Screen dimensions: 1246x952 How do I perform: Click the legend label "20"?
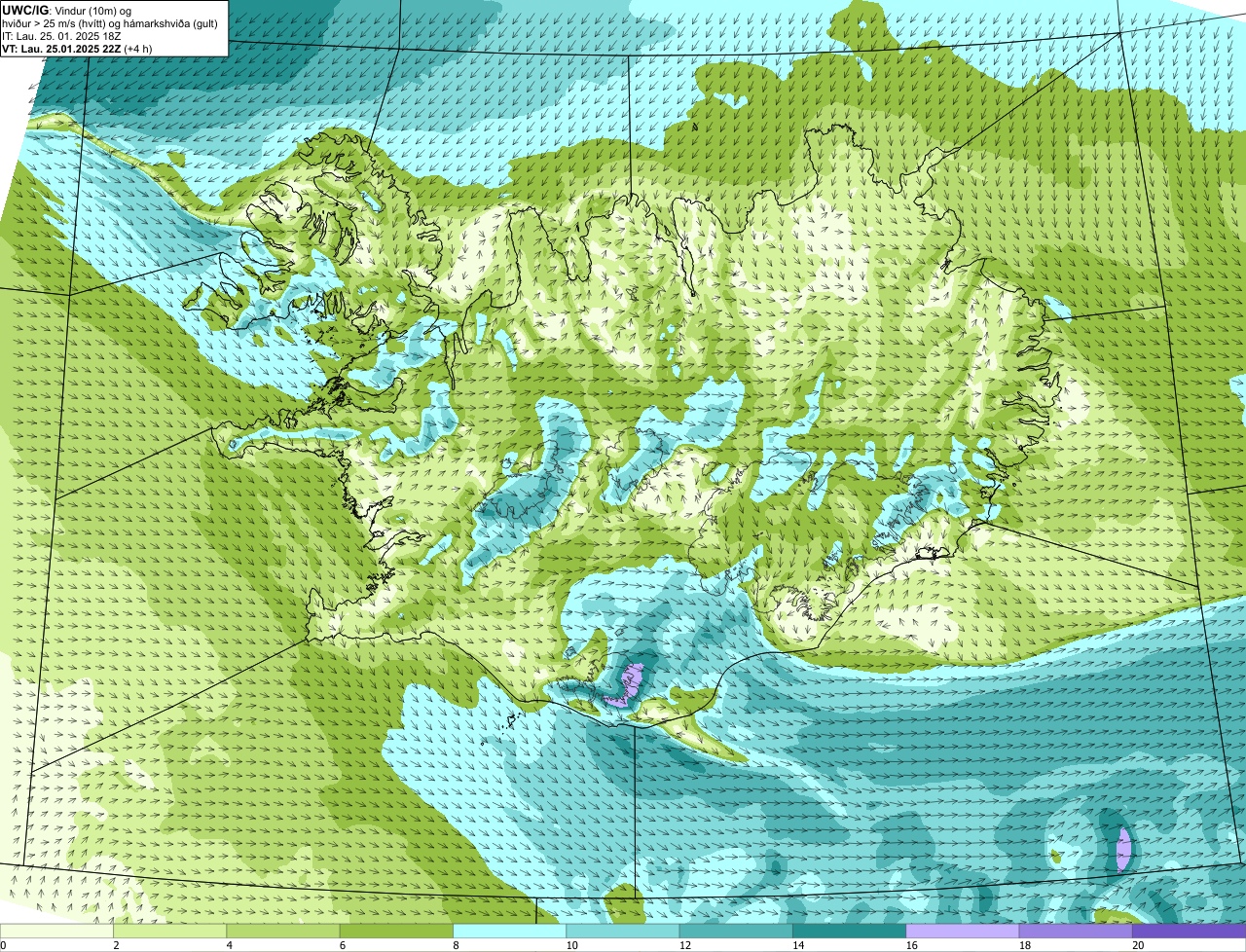[1138, 945]
